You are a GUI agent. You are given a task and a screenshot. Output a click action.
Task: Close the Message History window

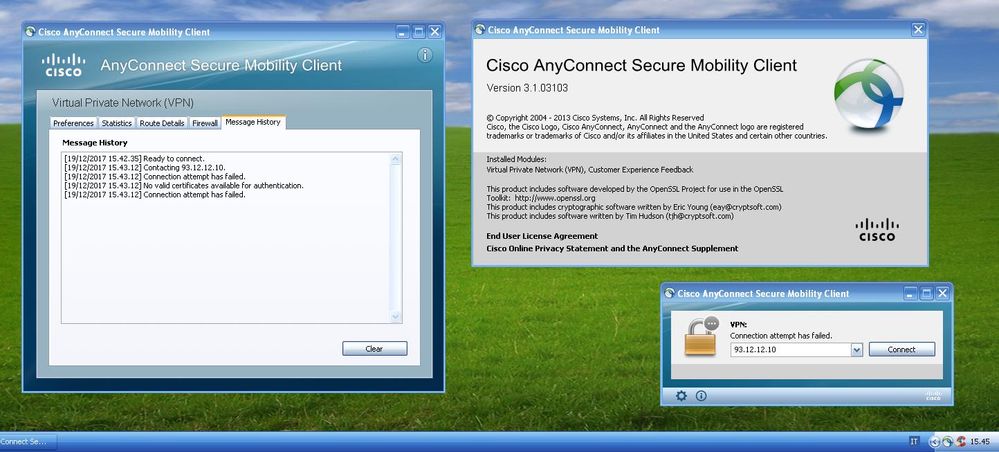(435, 32)
